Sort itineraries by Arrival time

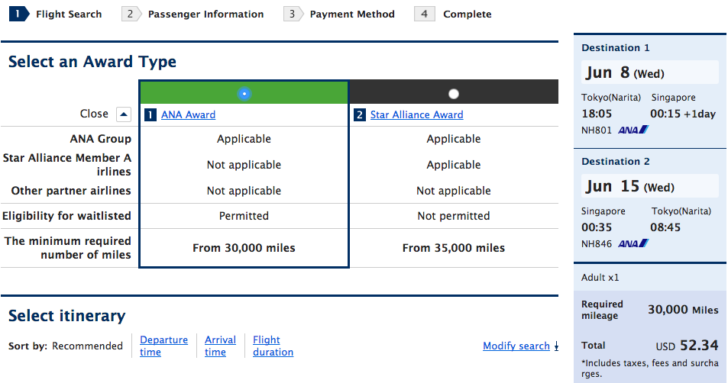[x=220, y=346]
